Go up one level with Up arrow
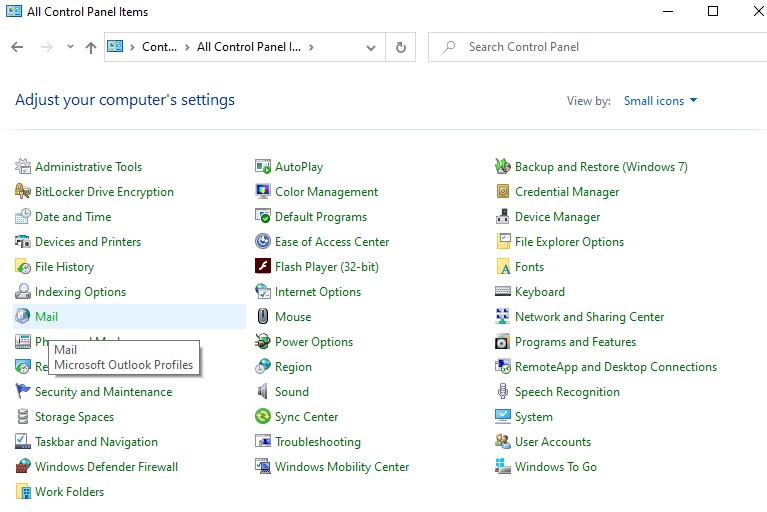The image size is (767, 512). (x=90, y=47)
